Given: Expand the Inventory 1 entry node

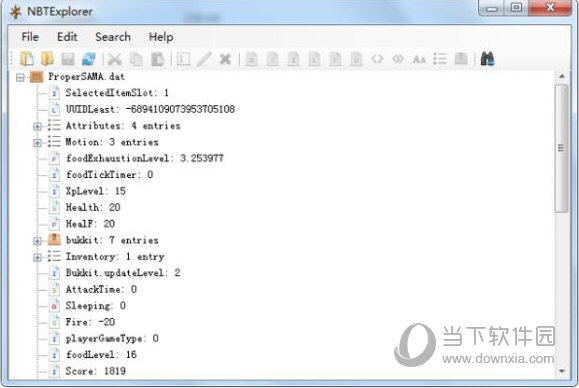Looking at the screenshot, I should (37, 257).
